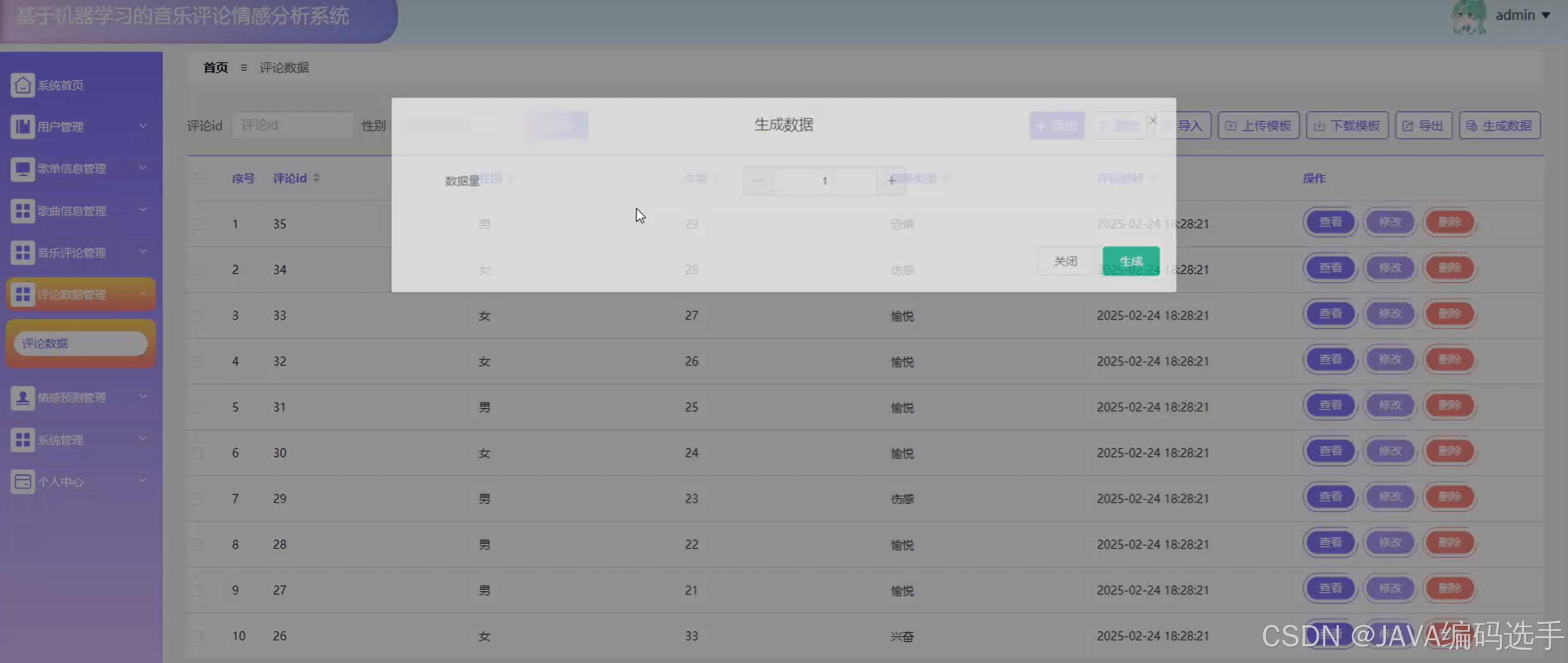Expand the 音乐评论管理 chevron
This screenshot has width=1568, height=663.
[x=143, y=251]
